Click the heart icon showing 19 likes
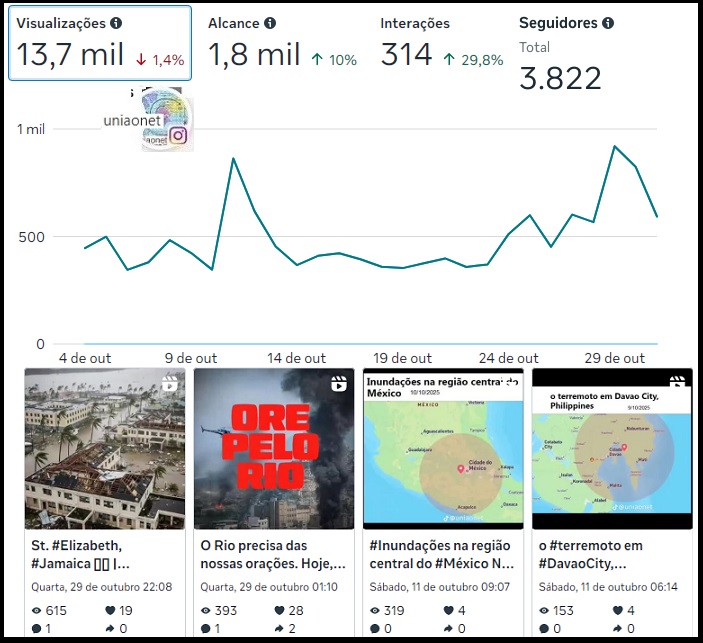 [111, 610]
